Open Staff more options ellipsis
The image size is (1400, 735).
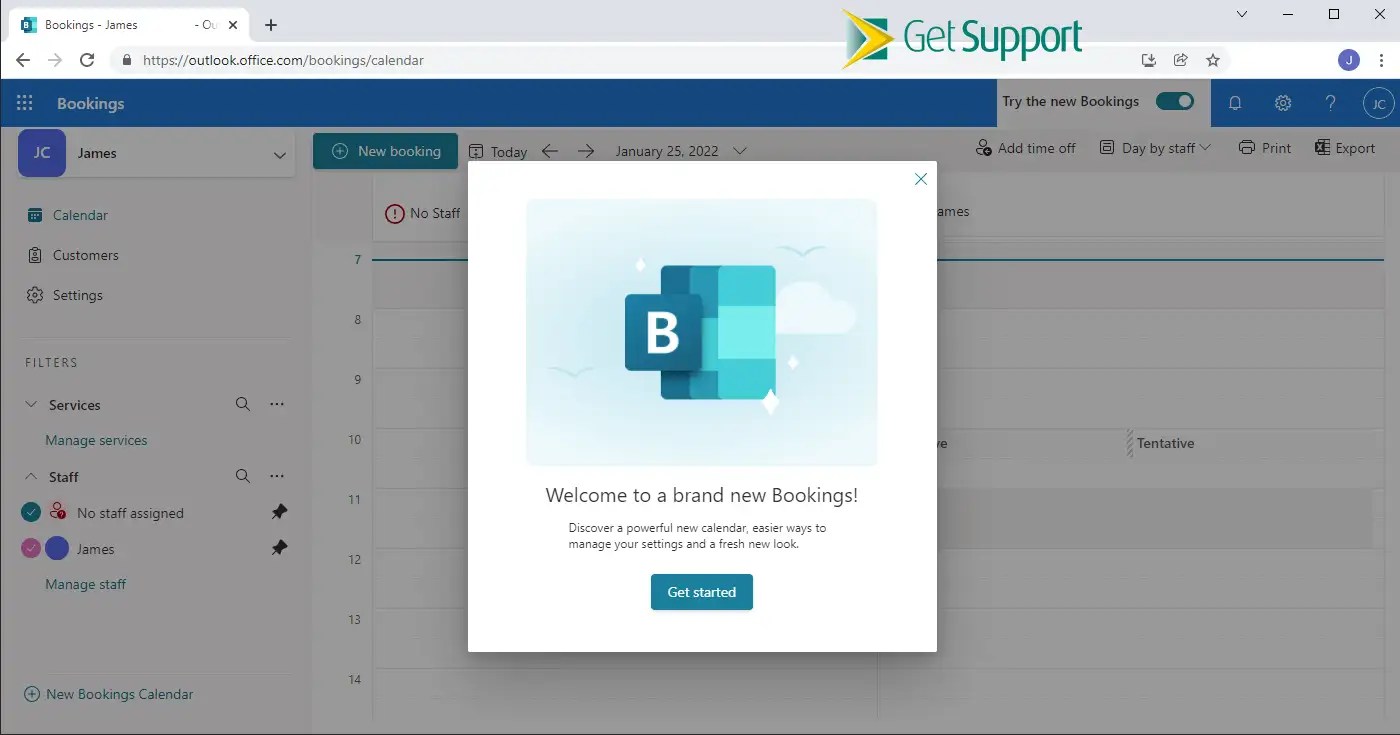(x=277, y=476)
